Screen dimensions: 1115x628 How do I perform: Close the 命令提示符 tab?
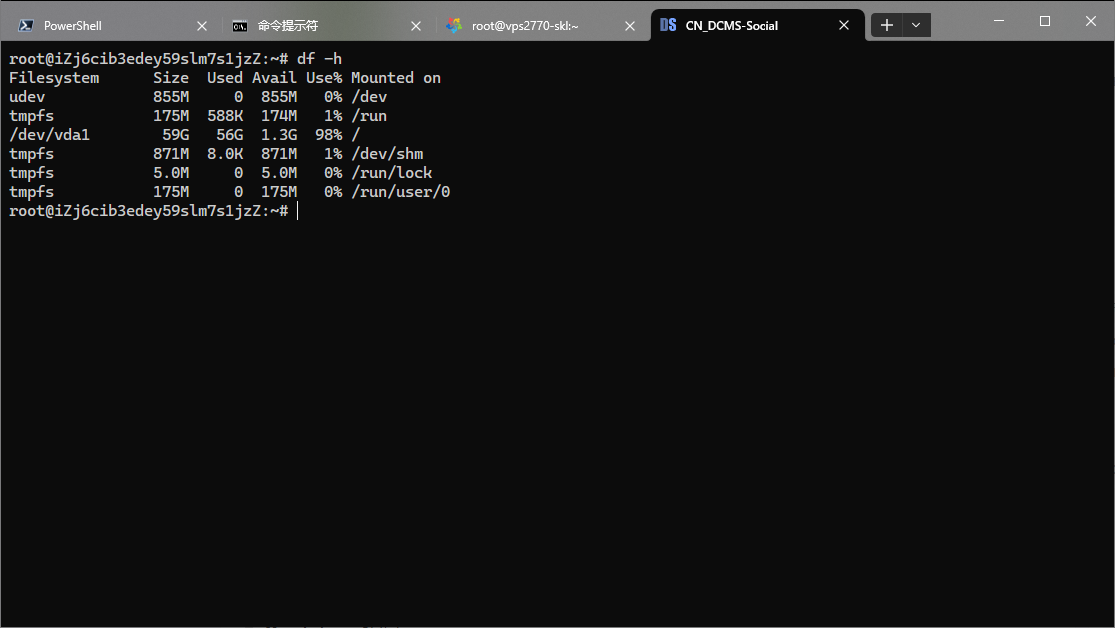pos(416,26)
